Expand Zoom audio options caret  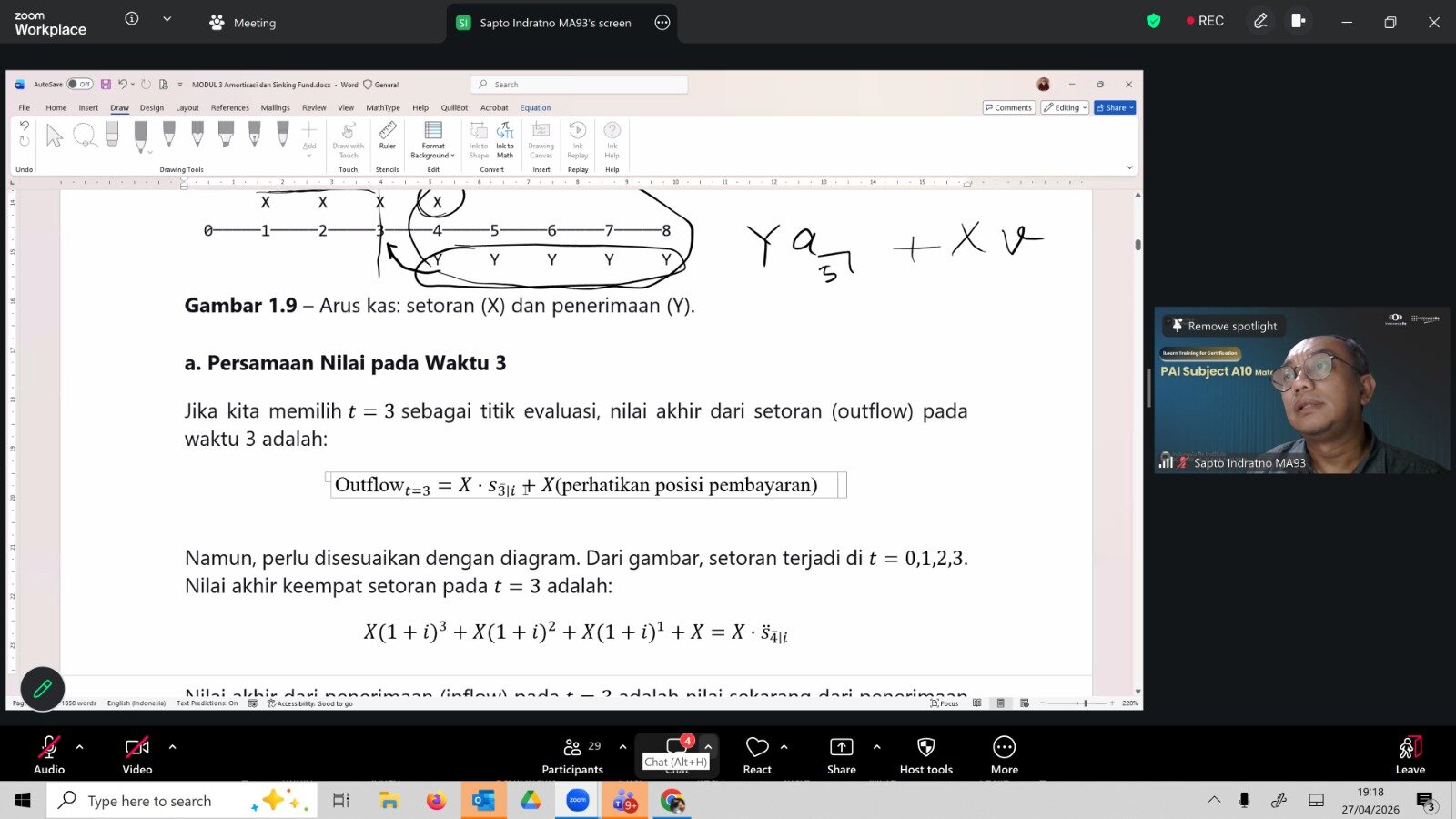pyautogui.click(x=80, y=747)
